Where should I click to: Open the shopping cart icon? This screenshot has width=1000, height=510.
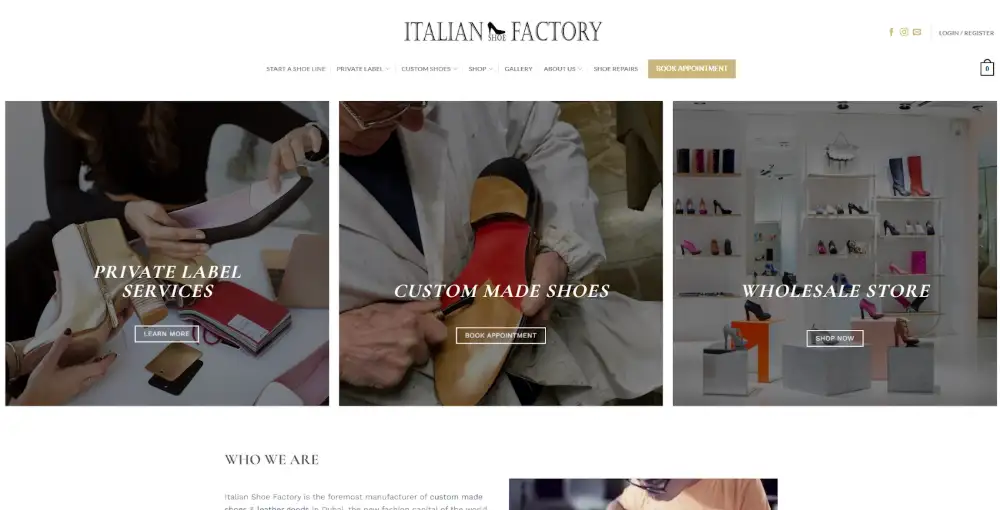[987, 68]
